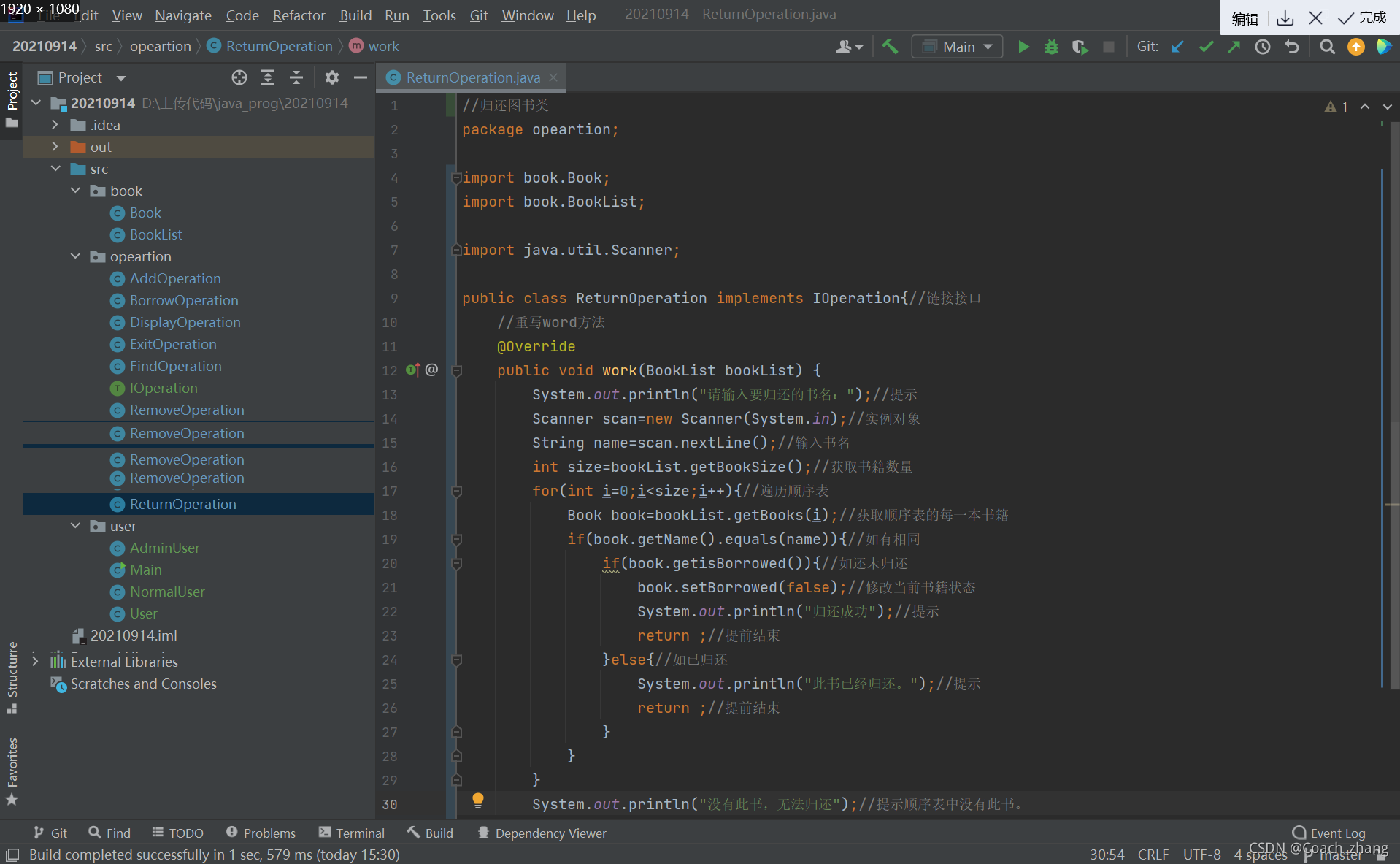Screen dimensions: 1400x864
Task: Toggle the Structure tool window sidebar tab
Action: coord(12,677)
